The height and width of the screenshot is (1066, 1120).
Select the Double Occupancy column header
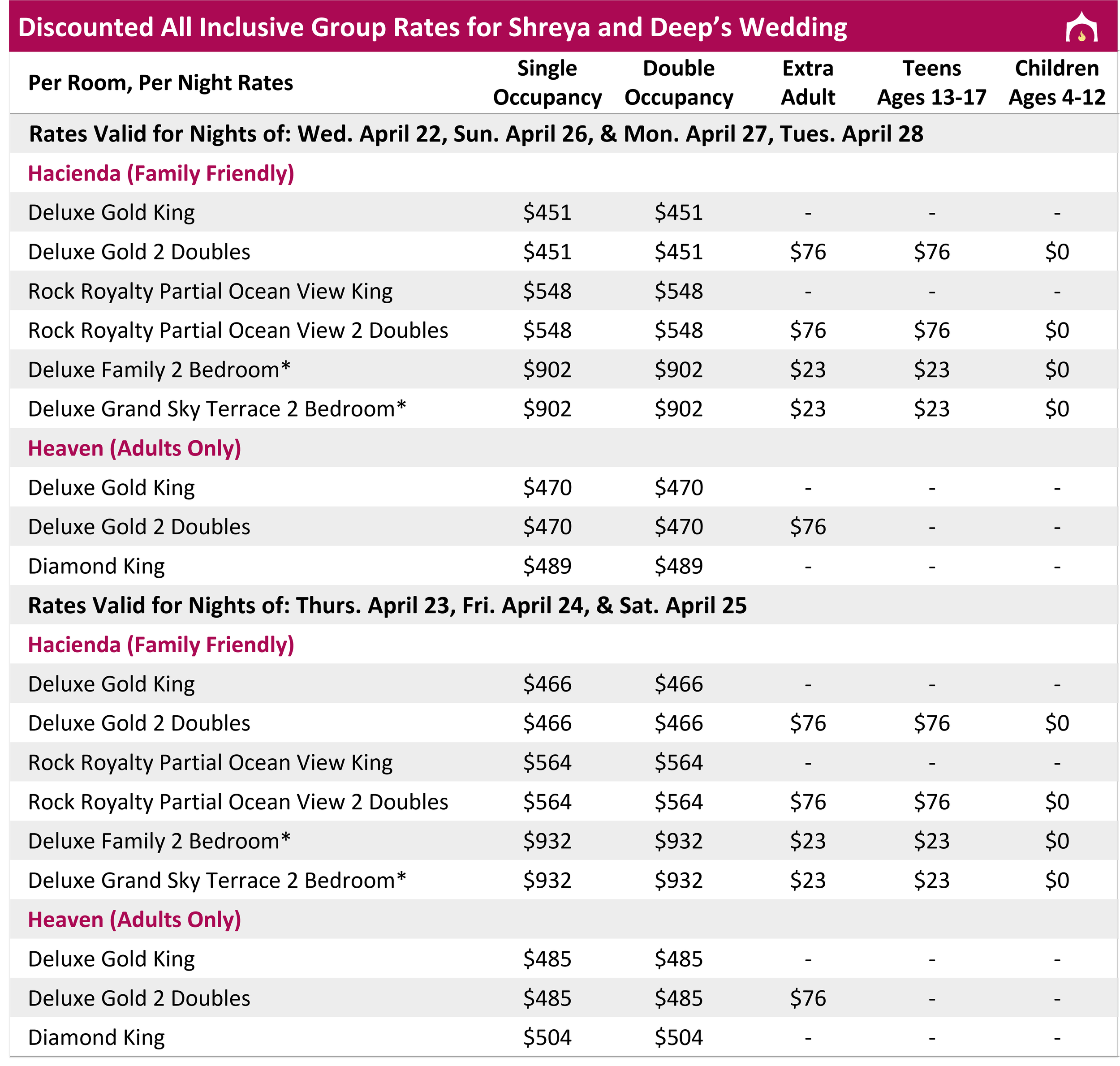pyautogui.click(x=678, y=83)
